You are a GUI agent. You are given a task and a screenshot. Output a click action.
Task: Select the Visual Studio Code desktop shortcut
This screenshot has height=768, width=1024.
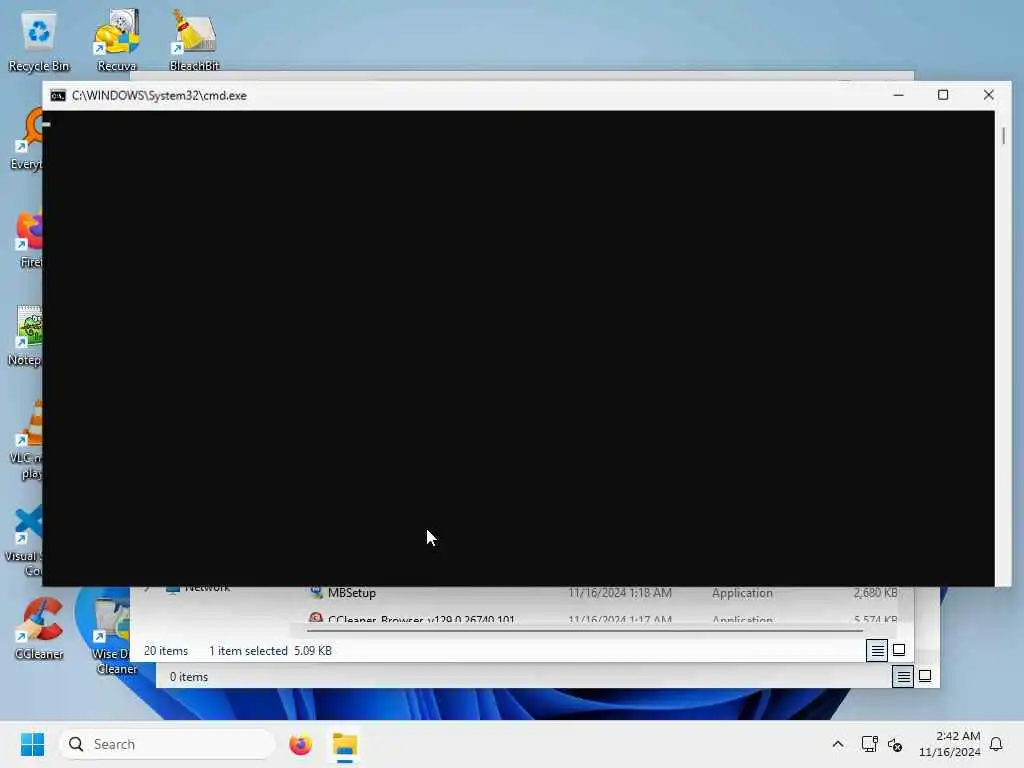(26, 541)
